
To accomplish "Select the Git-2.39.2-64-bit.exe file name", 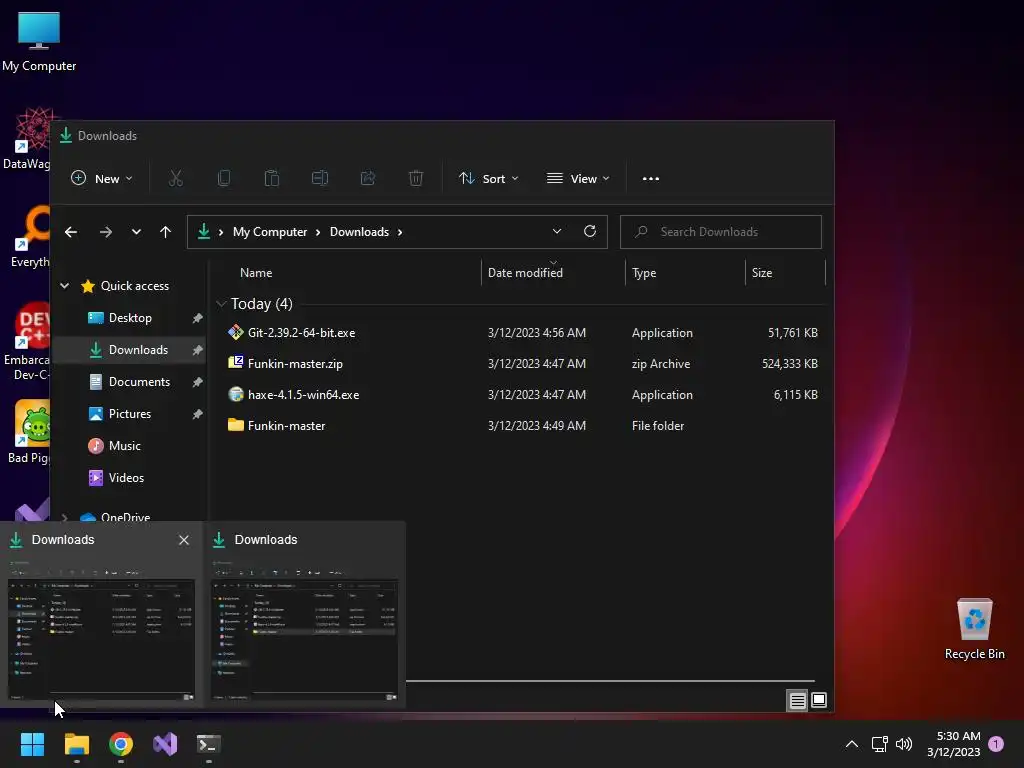I will (x=302, y=332).
